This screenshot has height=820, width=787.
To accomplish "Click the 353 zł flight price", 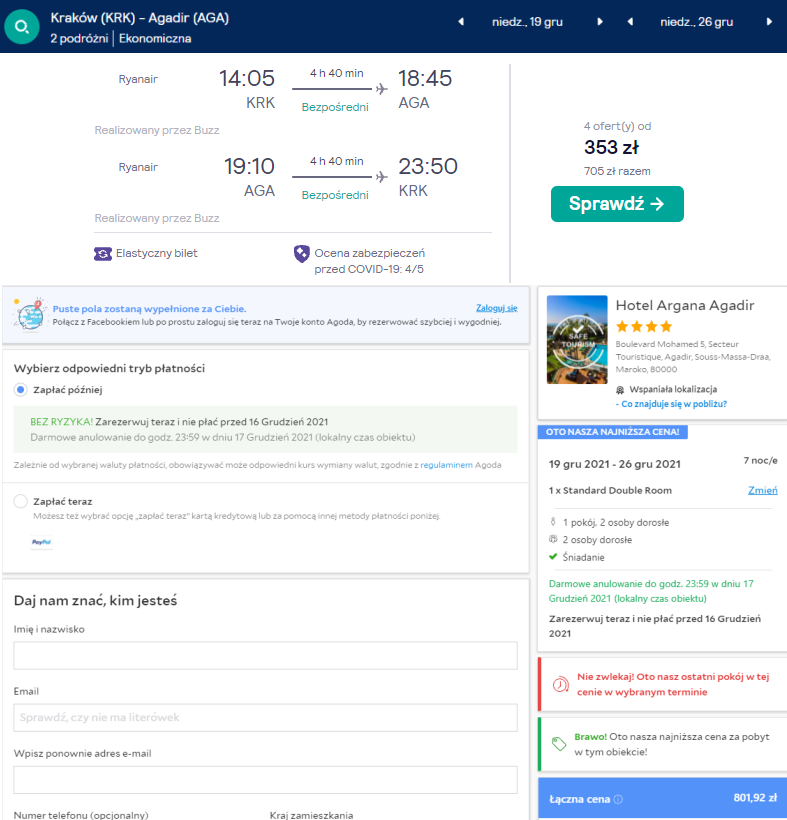I will click(611, 147).
